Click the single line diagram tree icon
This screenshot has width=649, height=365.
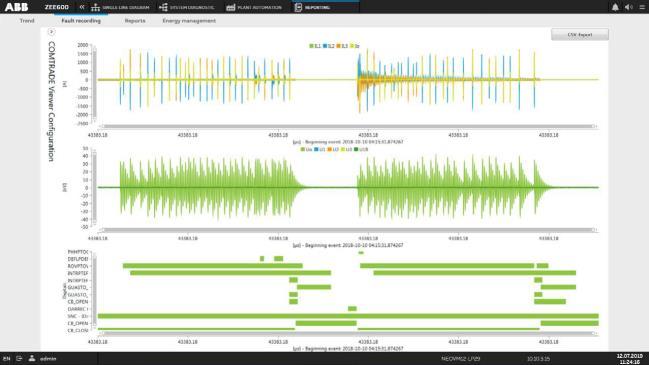96,7
